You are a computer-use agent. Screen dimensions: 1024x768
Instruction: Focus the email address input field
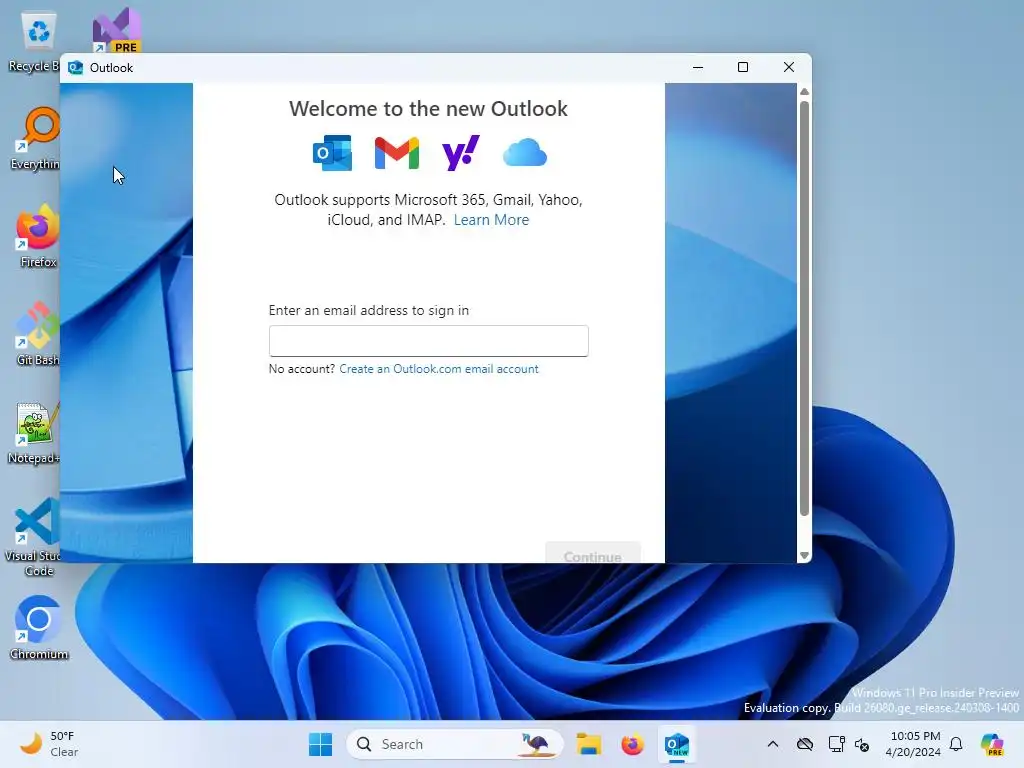click(x=428, y=341)
